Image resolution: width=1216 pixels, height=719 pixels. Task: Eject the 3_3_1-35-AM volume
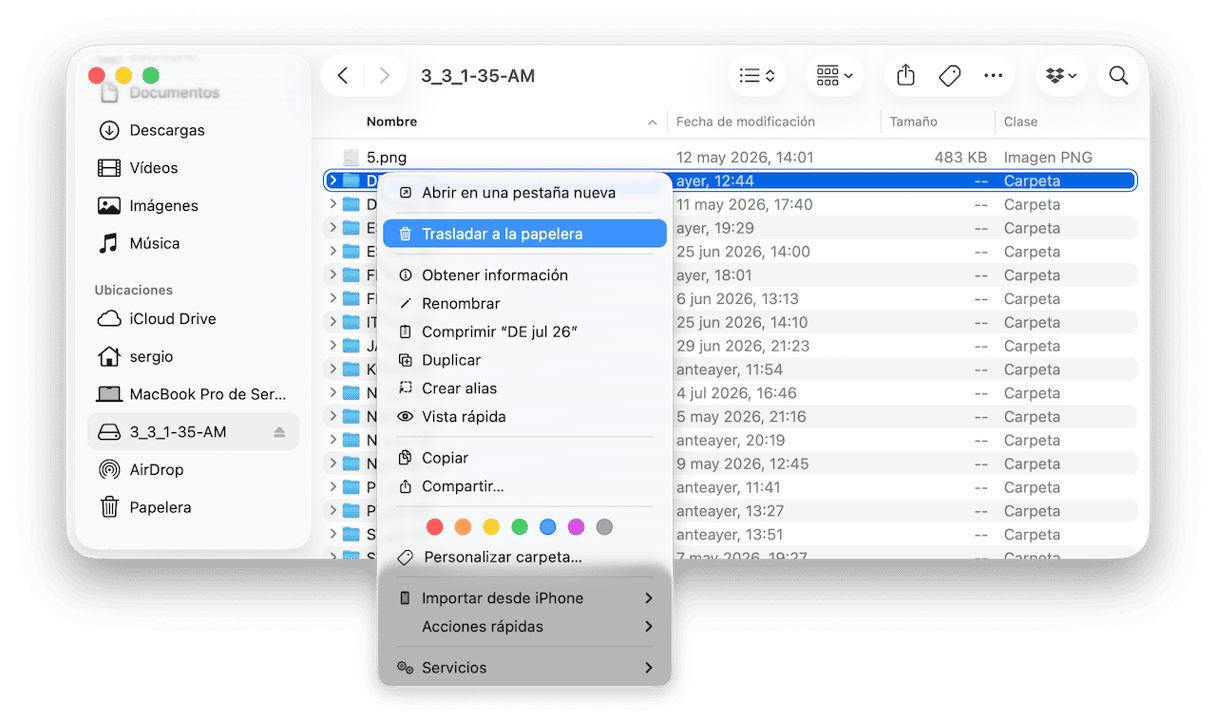point(279,432)
